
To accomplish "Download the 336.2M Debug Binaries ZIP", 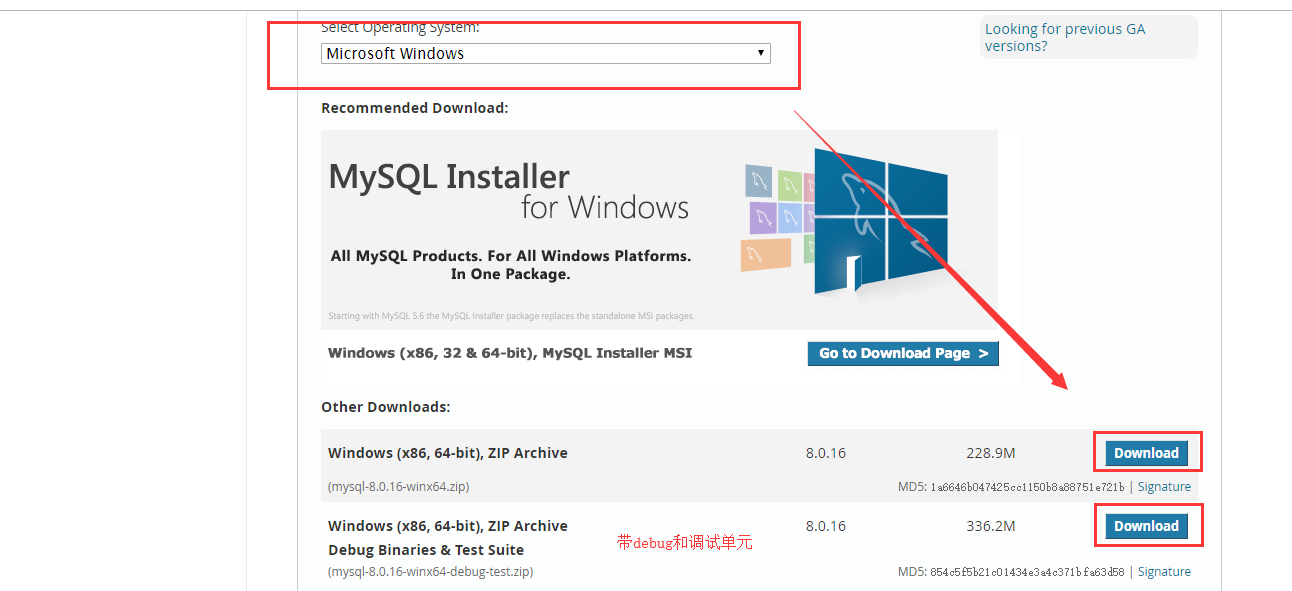I will pos(1146,526).
